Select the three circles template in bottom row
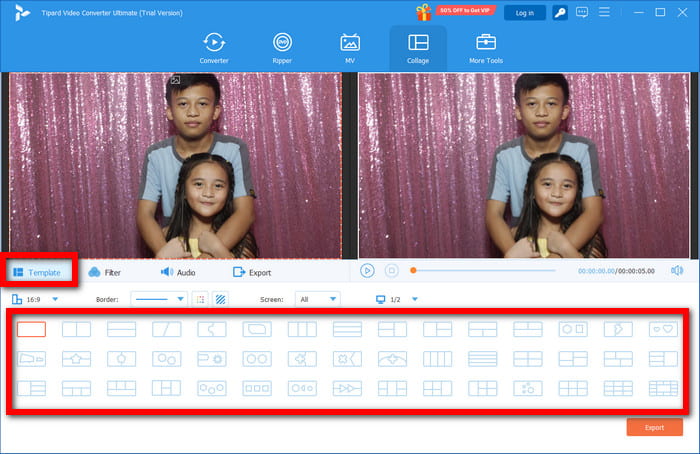Screen dimensions: 700x454 pos(212,388)
